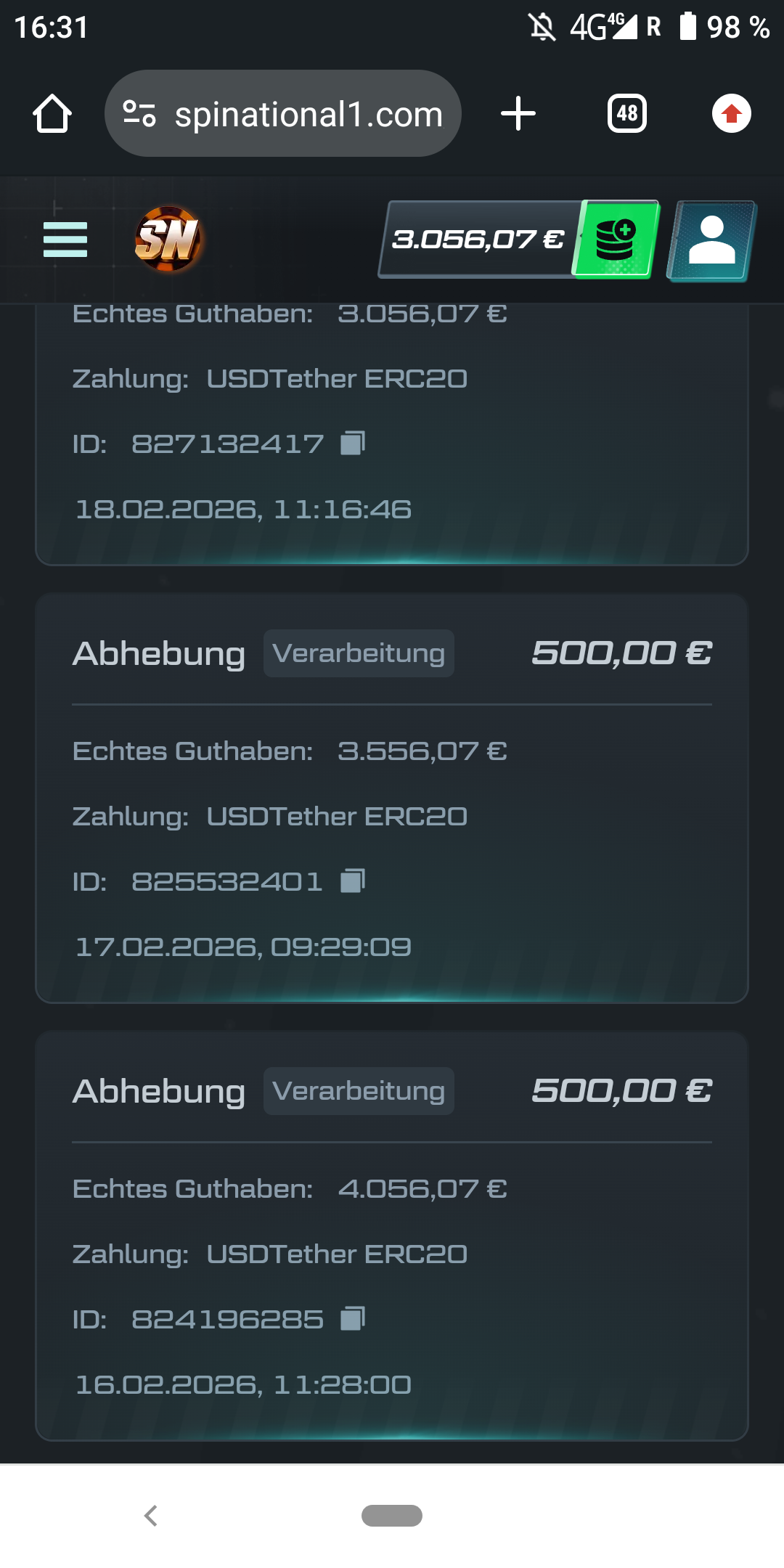
Task: Tap the green deposit coins icon
Action: click(616, 240)
